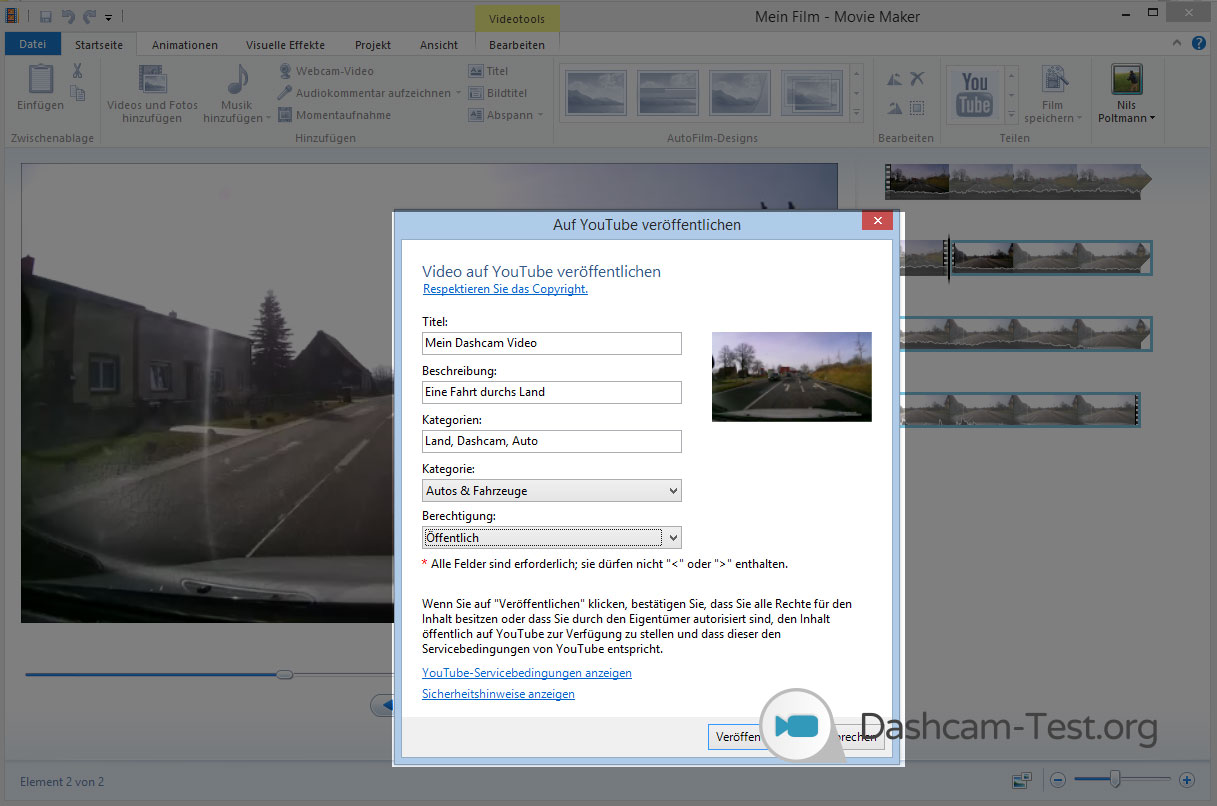The width and height of the screenshot is (1217, 806).
Task: Click the remove X icon in Bearbeiten
Action: (x=917, y=79)
